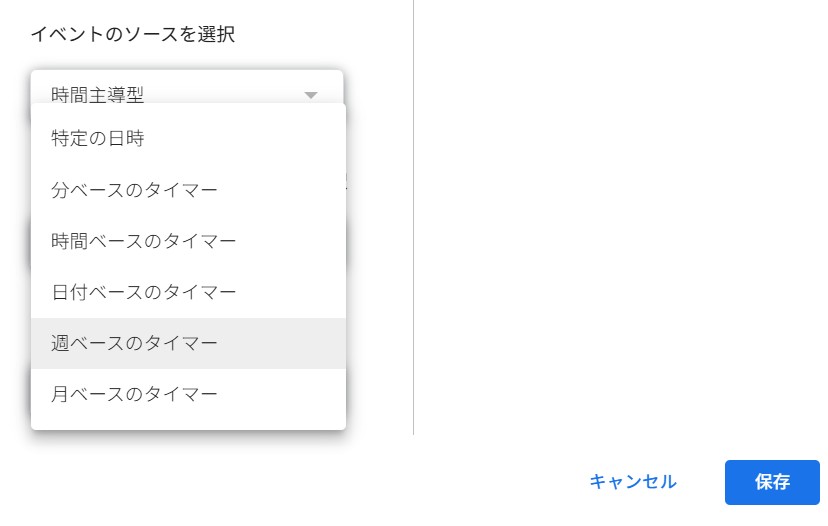Choose 分ベースのタイマー option

point(189,190)
